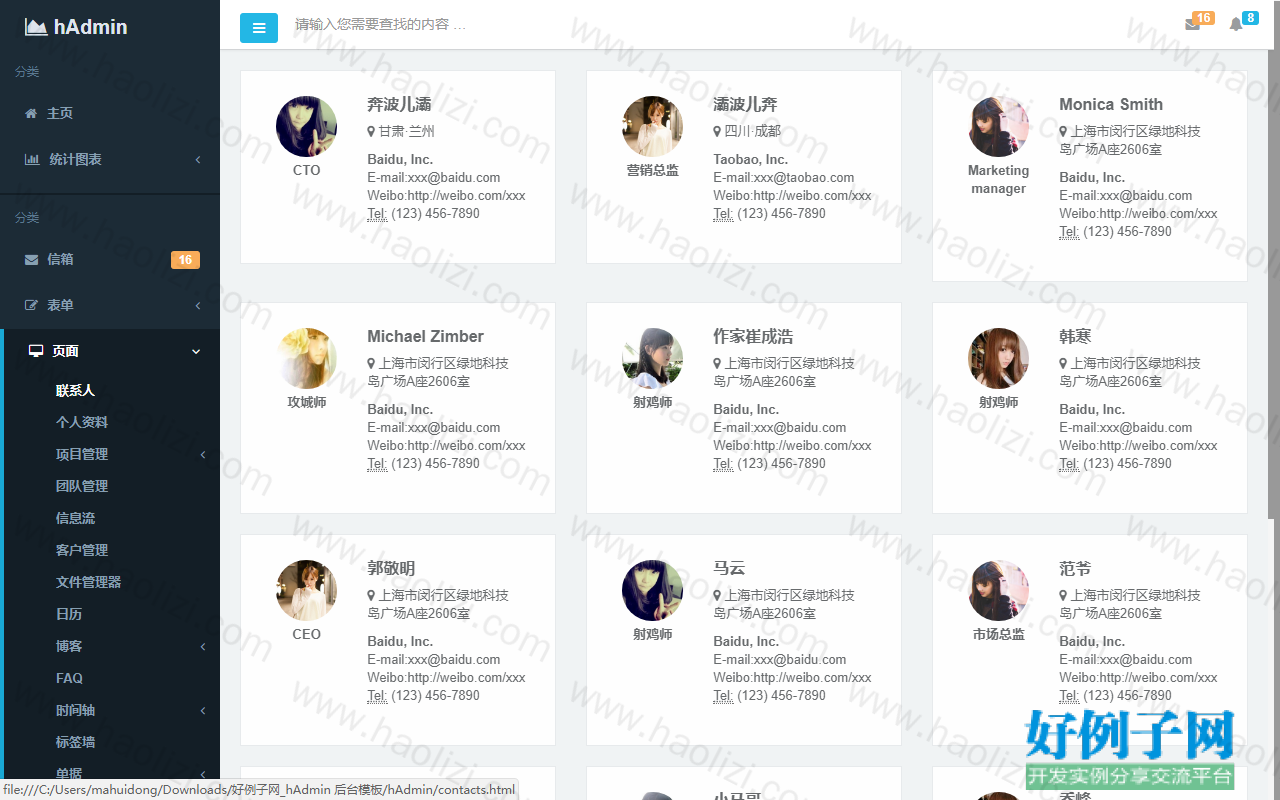
Task: Click the location pin under 马云
Action: [x=717, y=596]
